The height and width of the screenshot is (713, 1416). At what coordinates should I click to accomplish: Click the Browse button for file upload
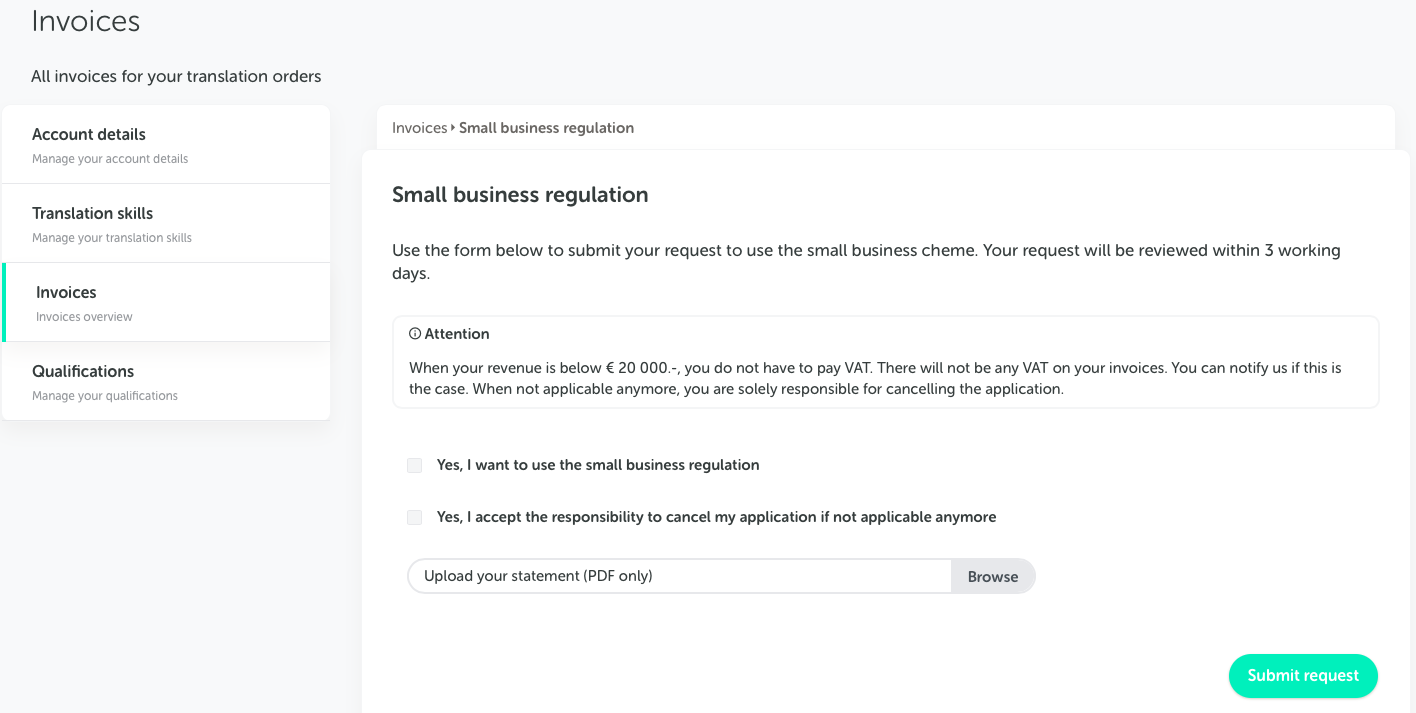(992, 576)
